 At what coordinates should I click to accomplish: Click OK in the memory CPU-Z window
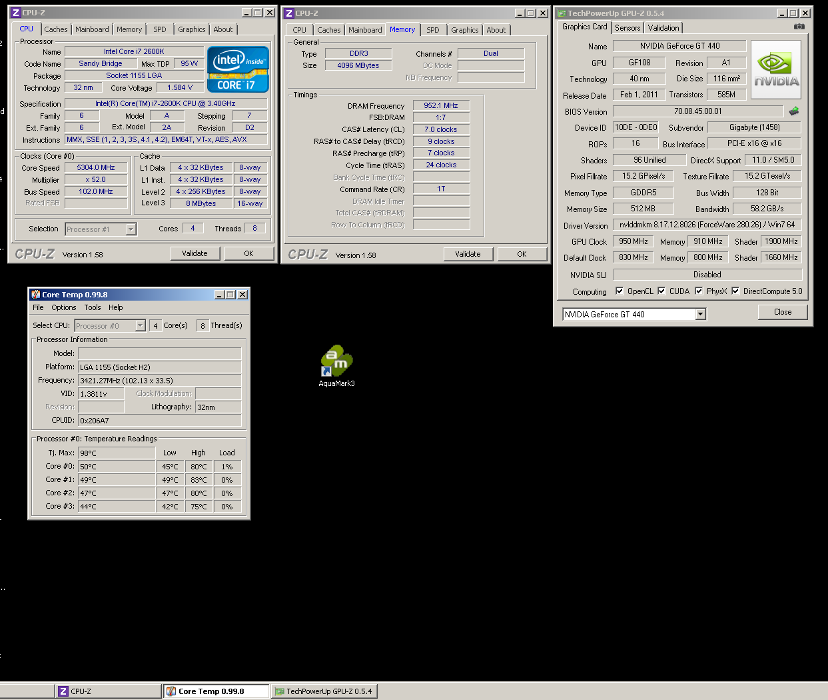coord(522,254)
